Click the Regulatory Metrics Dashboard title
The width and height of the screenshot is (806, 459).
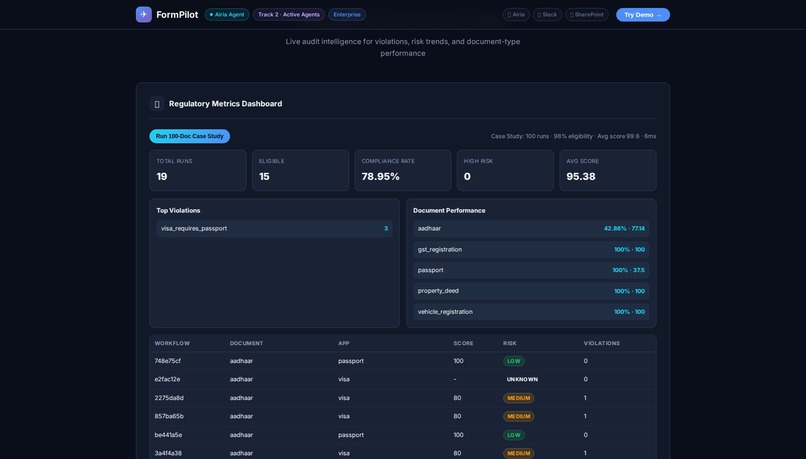pyautogui.click(x=225, y=104)
